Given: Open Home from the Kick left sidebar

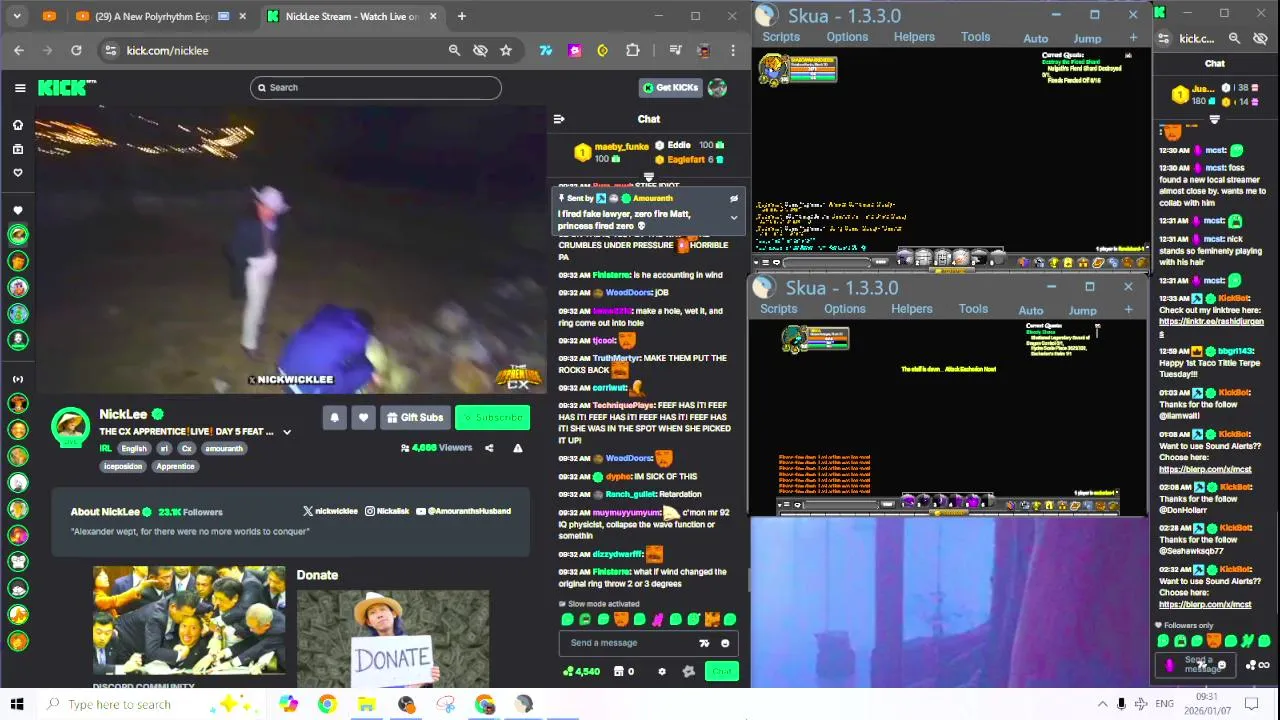Looking at the screenshot, I should pos(17,125).
